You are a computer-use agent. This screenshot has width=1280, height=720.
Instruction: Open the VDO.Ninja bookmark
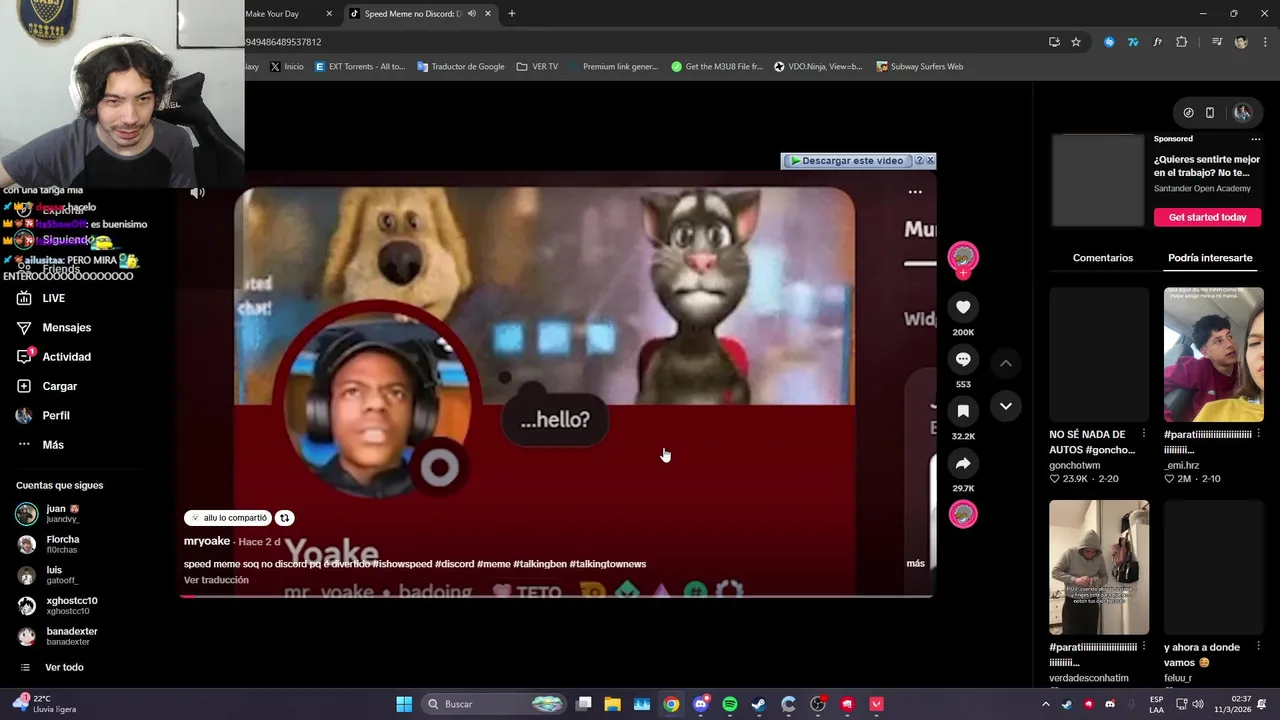click(818, 67)
